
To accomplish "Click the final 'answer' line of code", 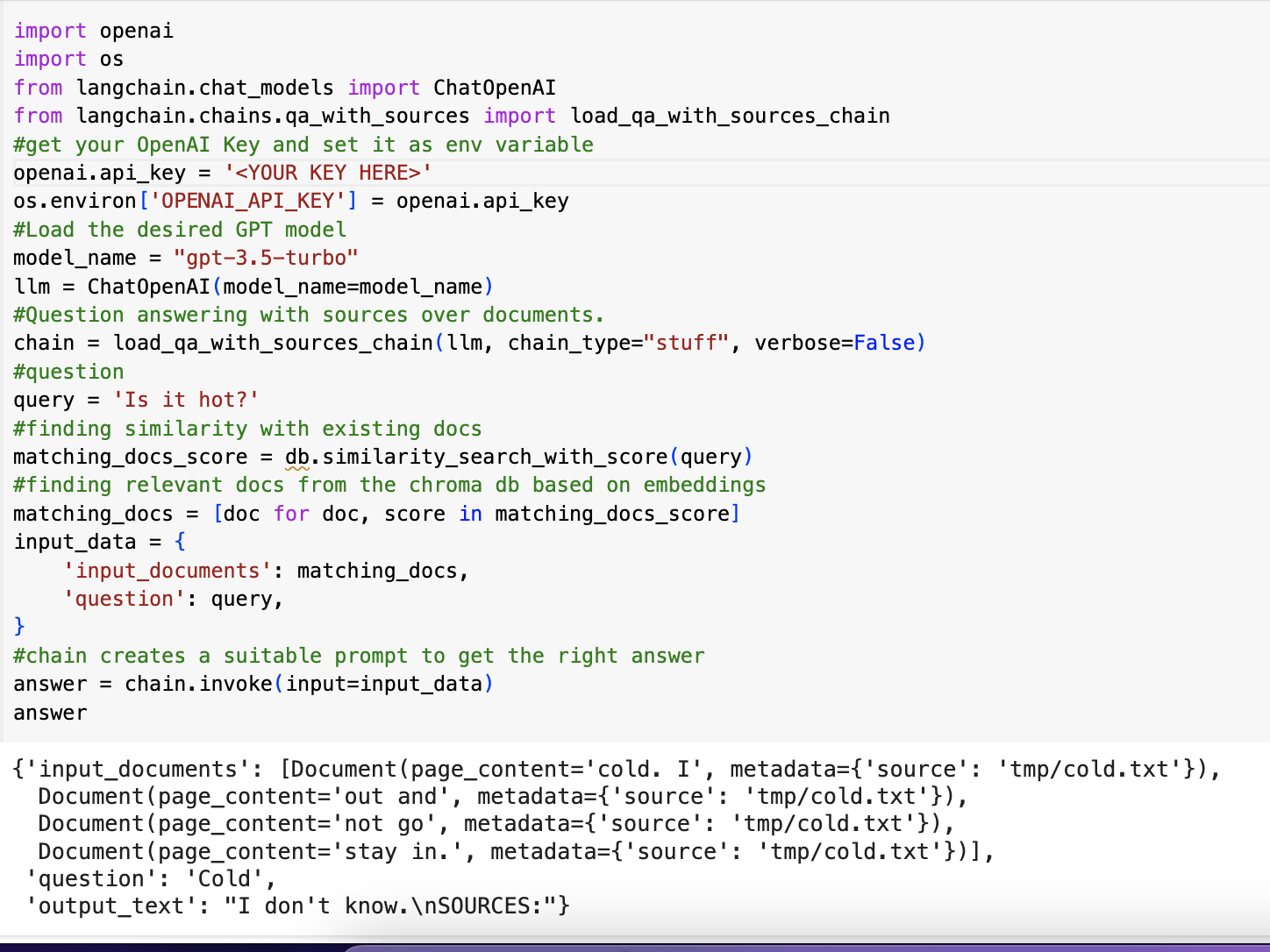I will pos(50,713).
